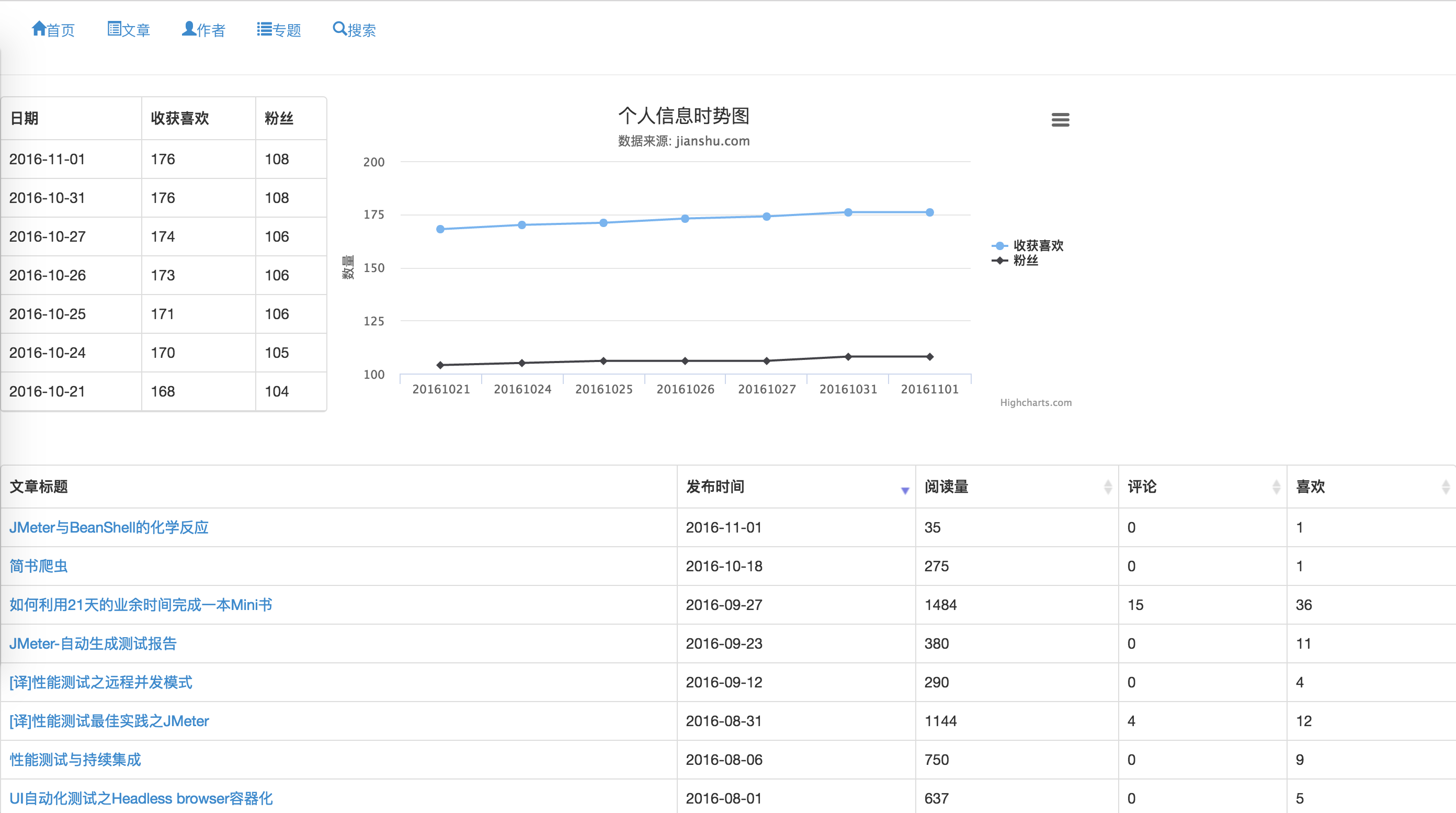Image resolution: width=1456 pixels, height=813 pixels.
Task: Click the sort arrows on 喜欢 column
Action: (x=1447, y=487)
